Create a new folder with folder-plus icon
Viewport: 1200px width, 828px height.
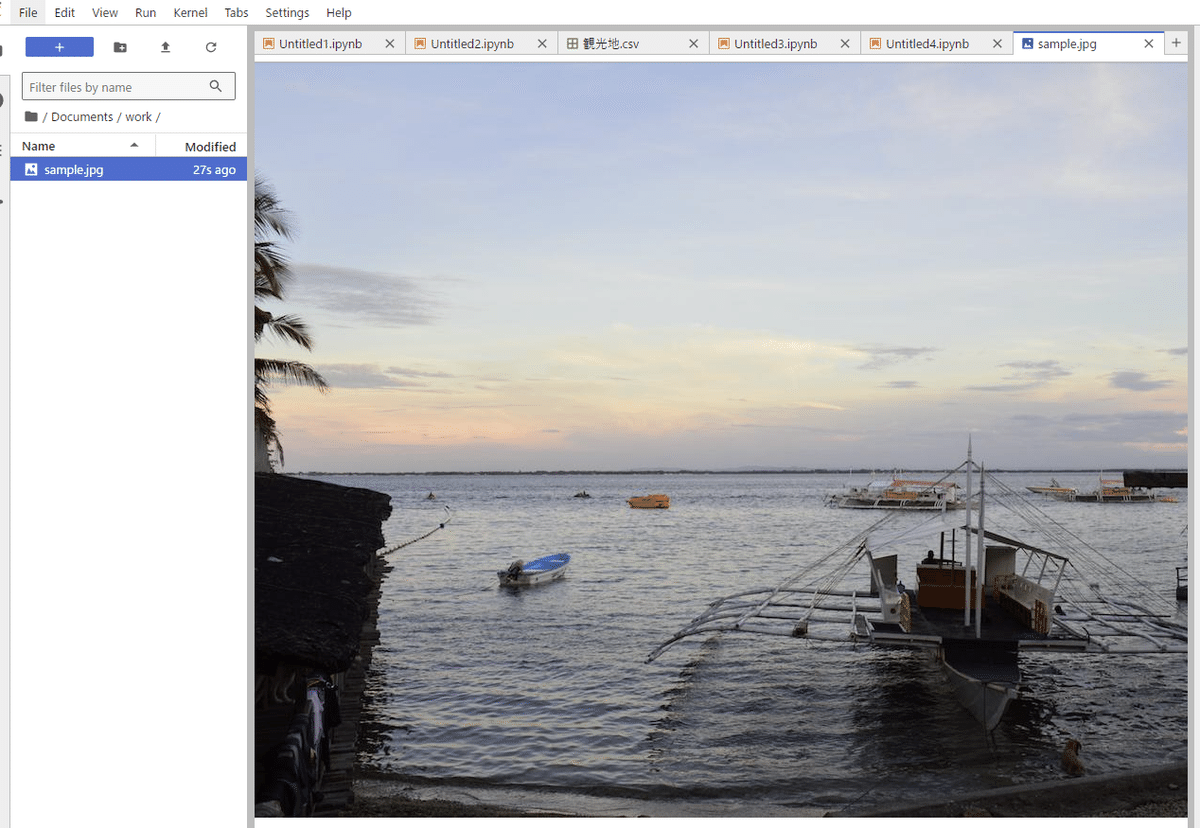(x=120, y=47)
